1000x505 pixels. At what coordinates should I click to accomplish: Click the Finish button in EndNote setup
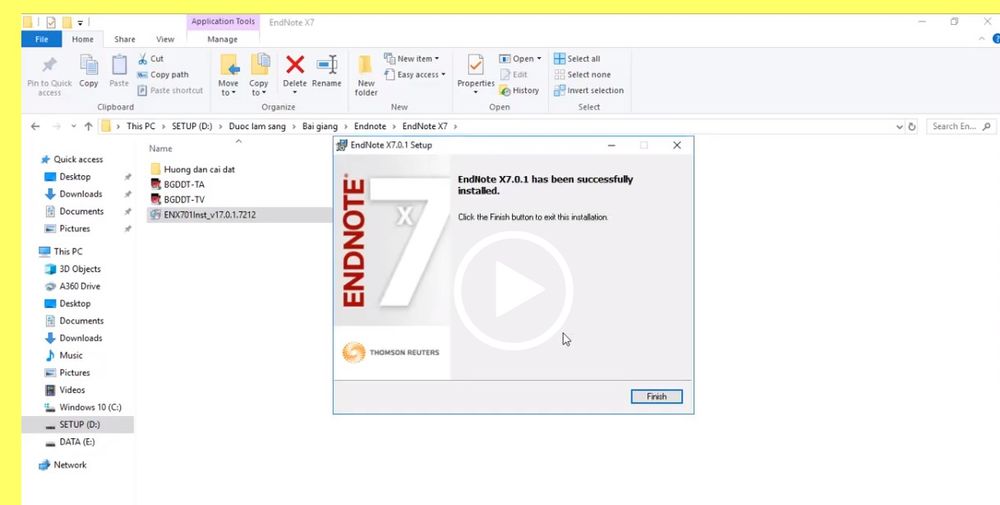click(x=656, y=397)
